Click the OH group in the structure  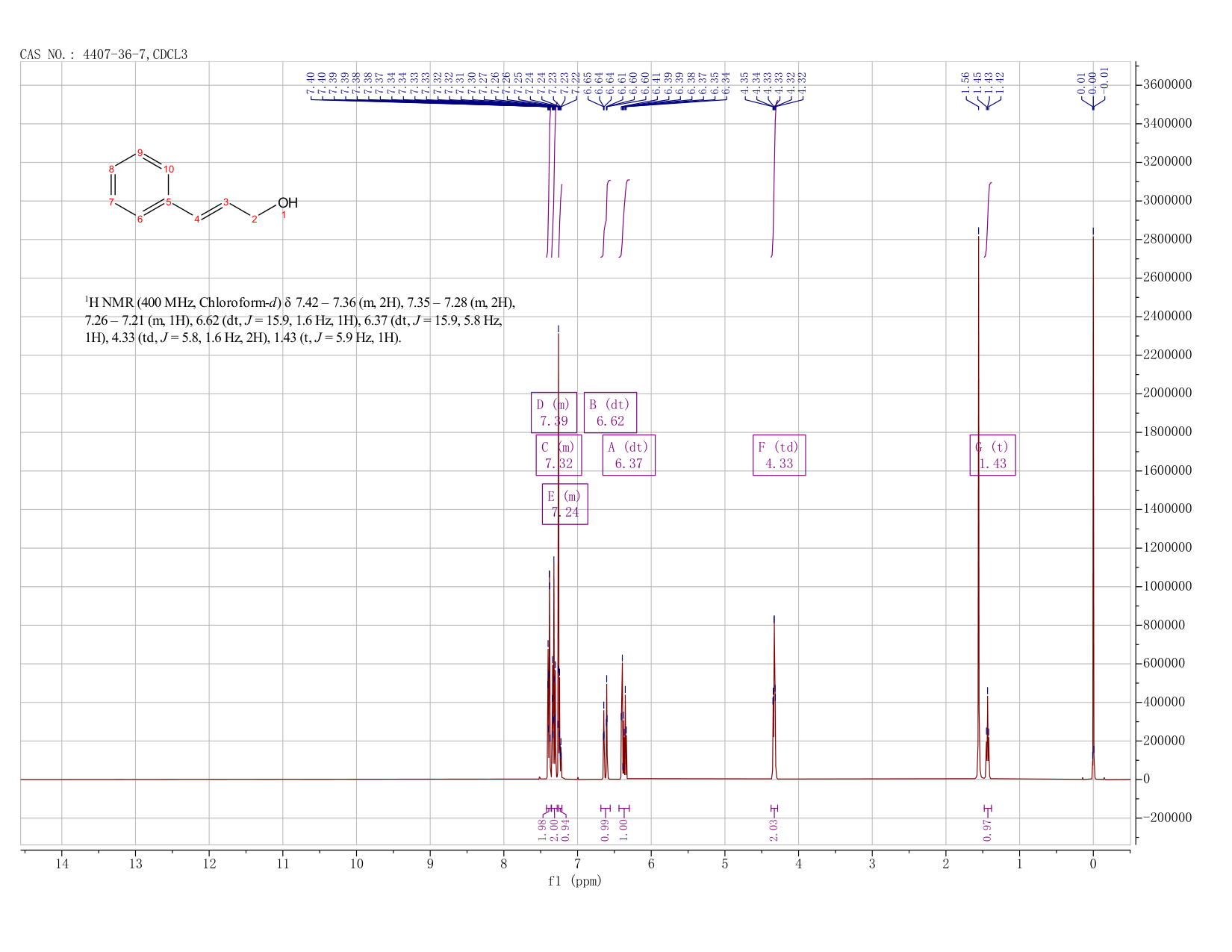287,203
